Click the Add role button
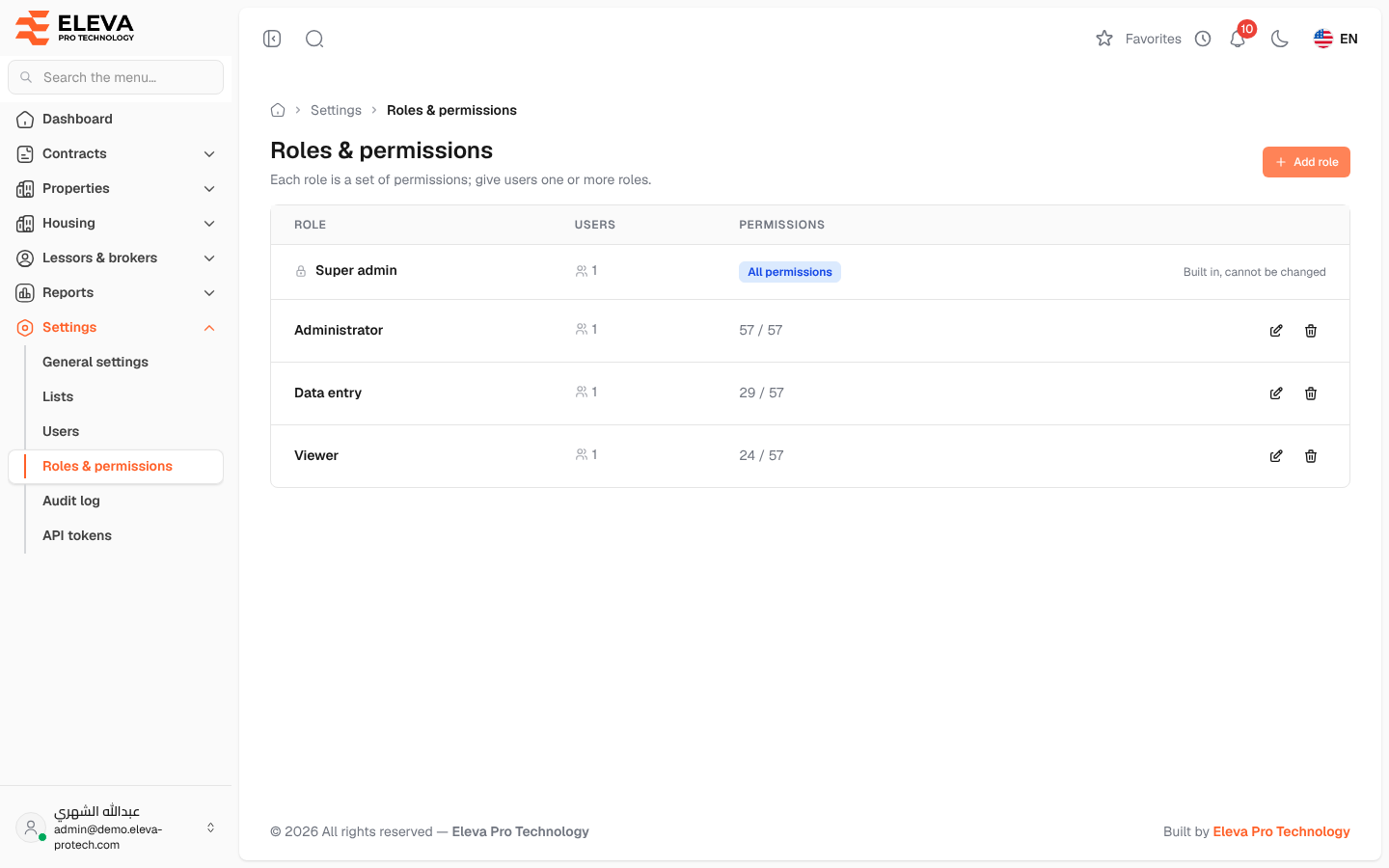Screen dimensions: 1389x868 point(1306,162)
